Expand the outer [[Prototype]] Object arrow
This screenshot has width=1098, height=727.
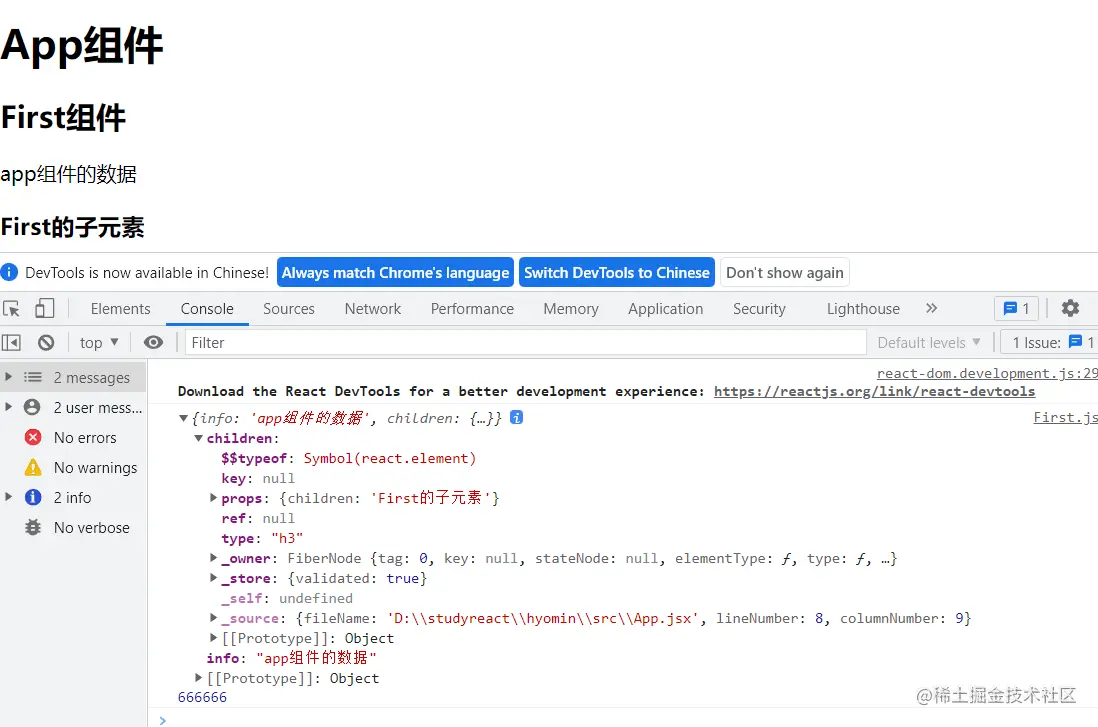click(199, 677)
